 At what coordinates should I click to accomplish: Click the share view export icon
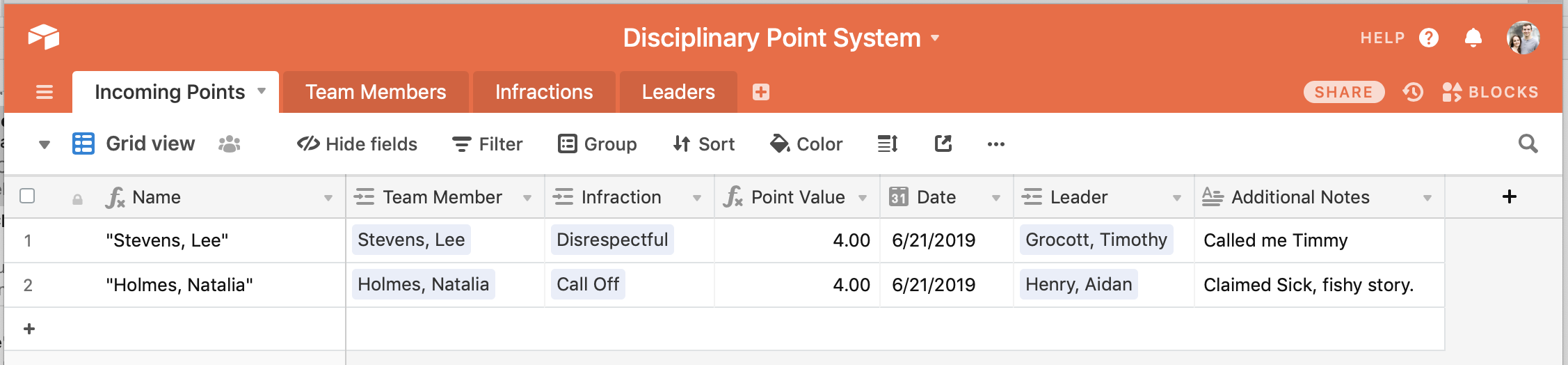tap(943, 144)
